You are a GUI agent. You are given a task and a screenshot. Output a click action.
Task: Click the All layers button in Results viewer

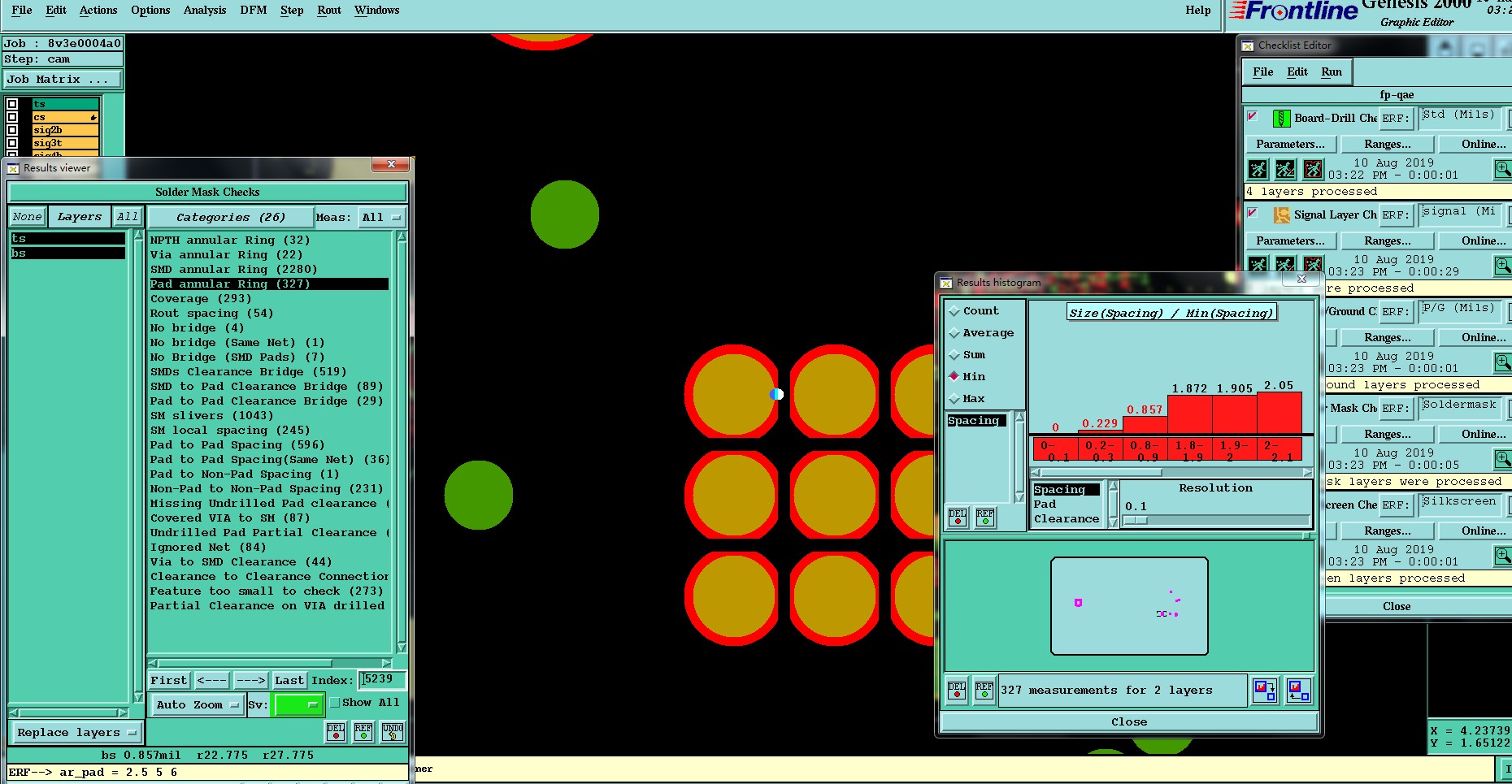128,217
